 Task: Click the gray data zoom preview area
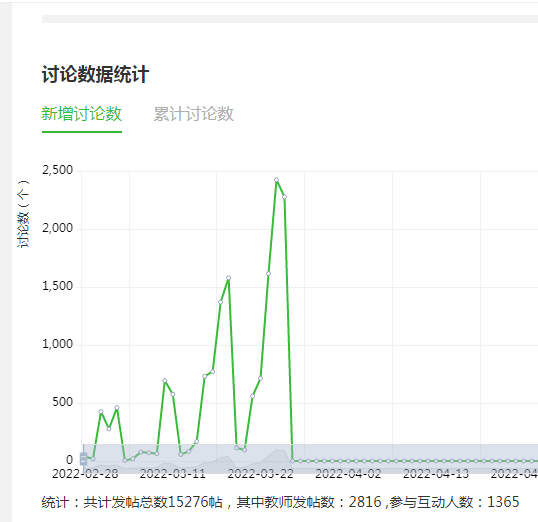point(311,459)
